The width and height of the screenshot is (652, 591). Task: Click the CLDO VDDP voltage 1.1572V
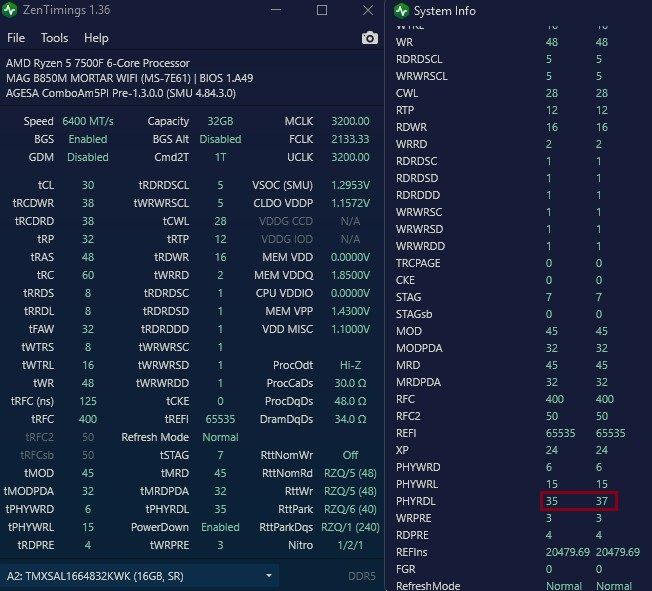tap(350, 203)
